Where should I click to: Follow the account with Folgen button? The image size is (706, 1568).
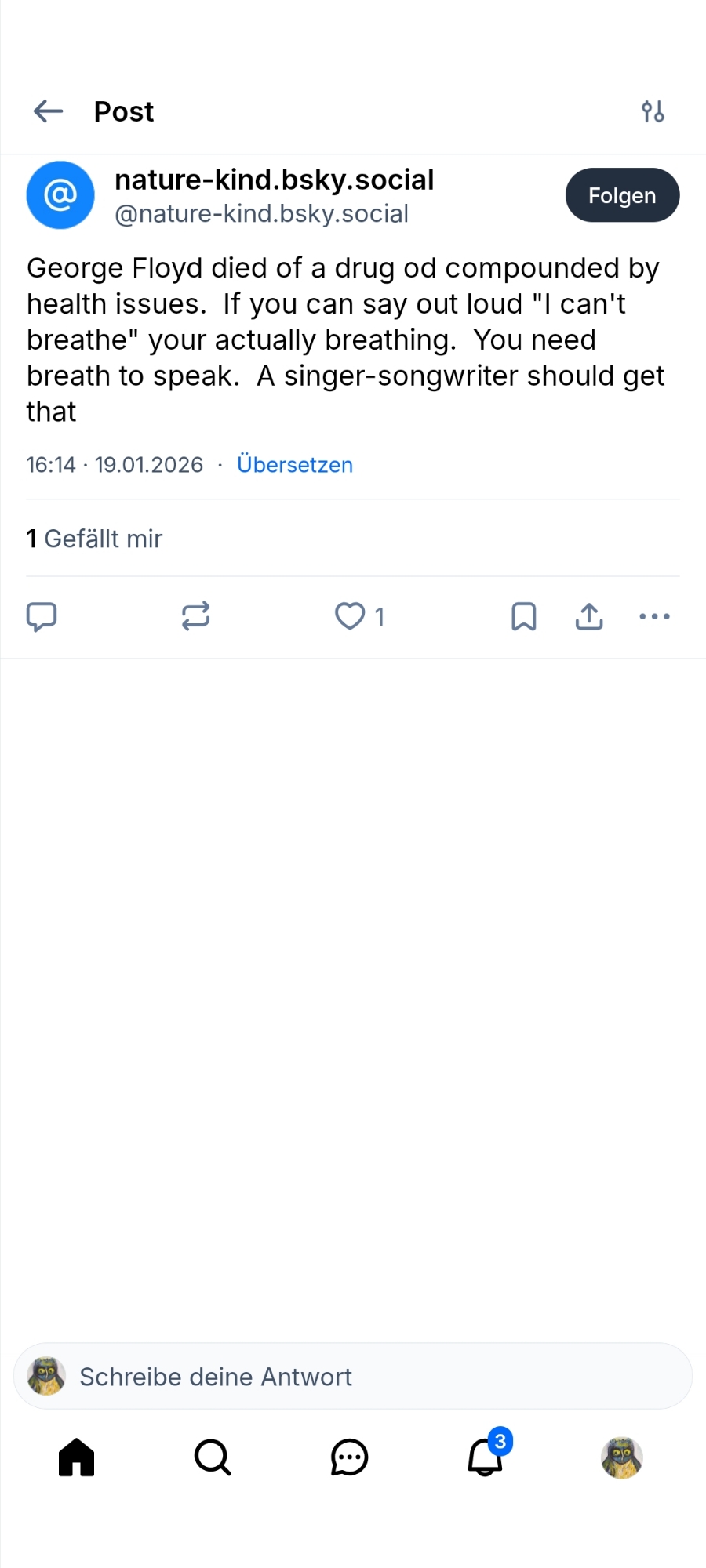click(x=622, y=195)
